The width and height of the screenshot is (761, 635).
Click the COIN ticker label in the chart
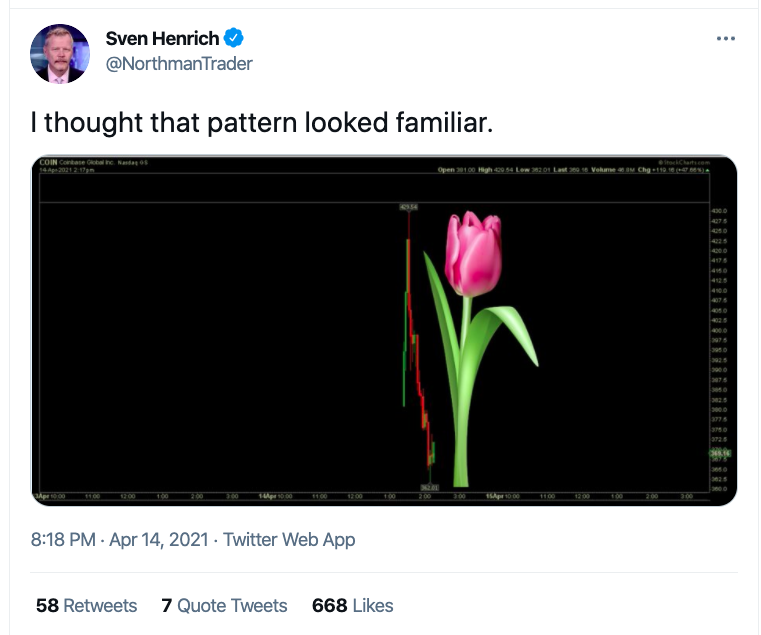pos(47,161)
